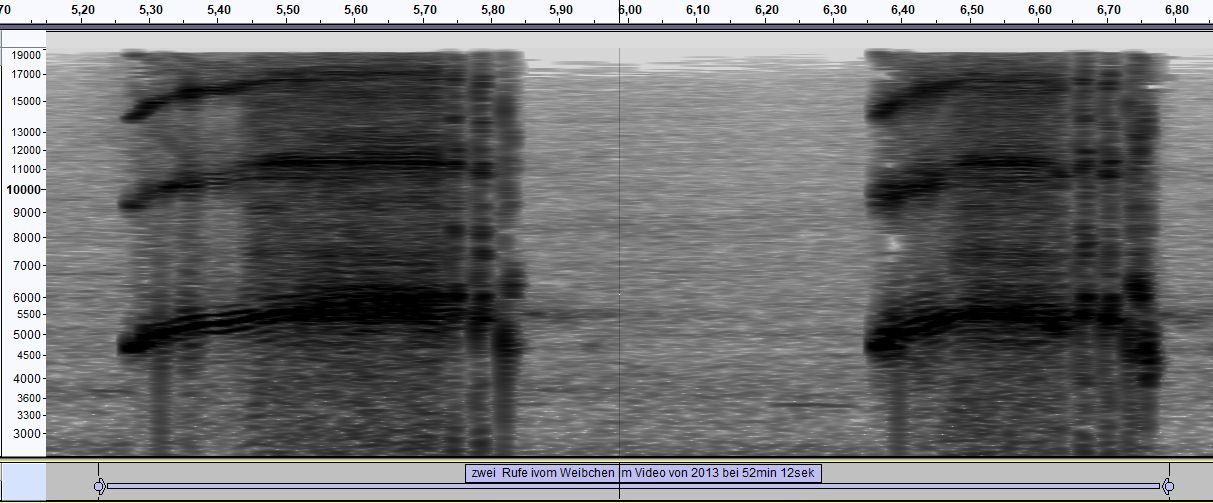Click the 10000 value on the frequency scale
Screen dimensions: 1213x503
23,189
